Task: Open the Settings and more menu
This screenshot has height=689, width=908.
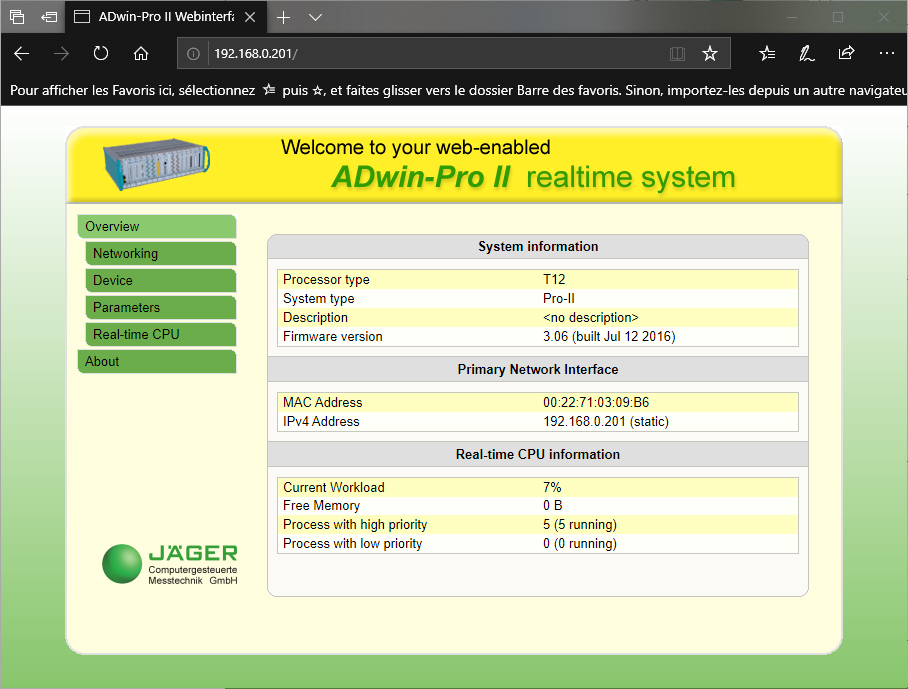Action: pos(887,53)
